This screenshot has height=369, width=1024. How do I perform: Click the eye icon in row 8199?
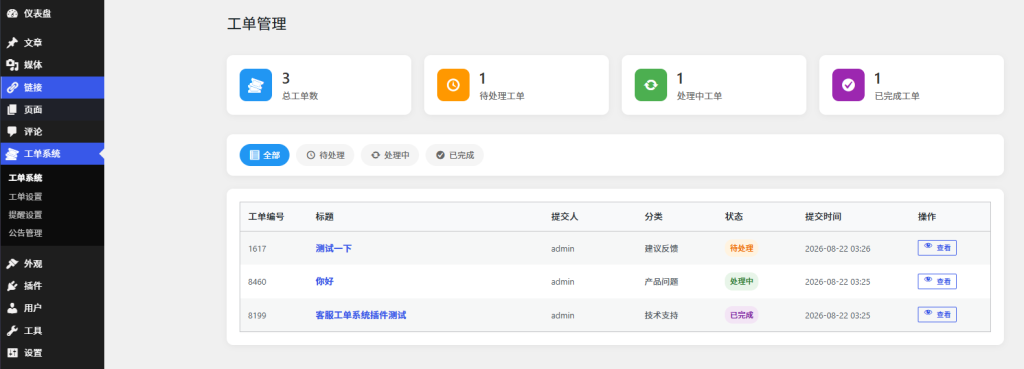pyautogui.click(x=928, y=313)
